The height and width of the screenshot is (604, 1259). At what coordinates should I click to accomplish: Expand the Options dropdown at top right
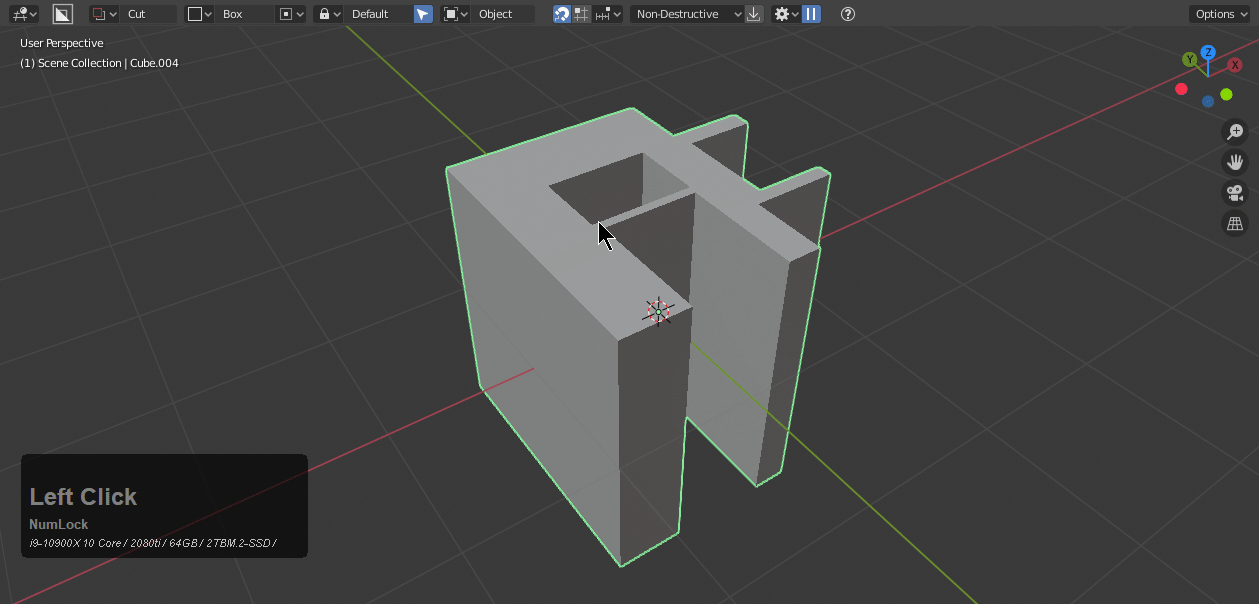(1218, 13)
